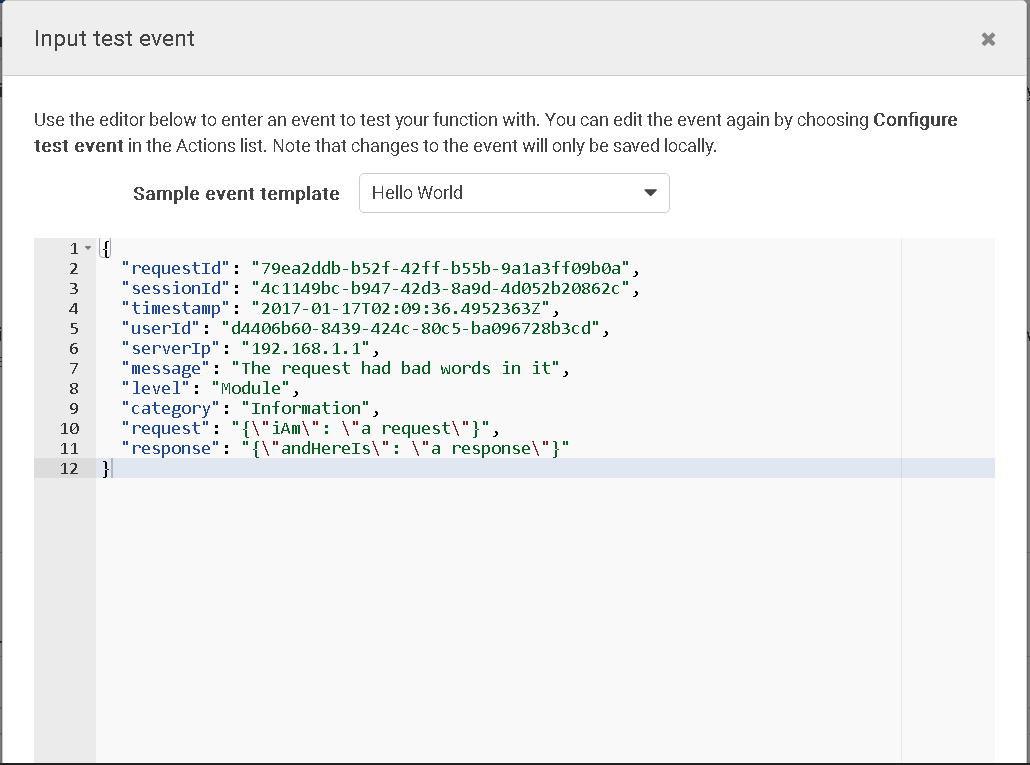Click line number 10 in the gutter
Screen dimensions: 1030x765
[69, 429]
